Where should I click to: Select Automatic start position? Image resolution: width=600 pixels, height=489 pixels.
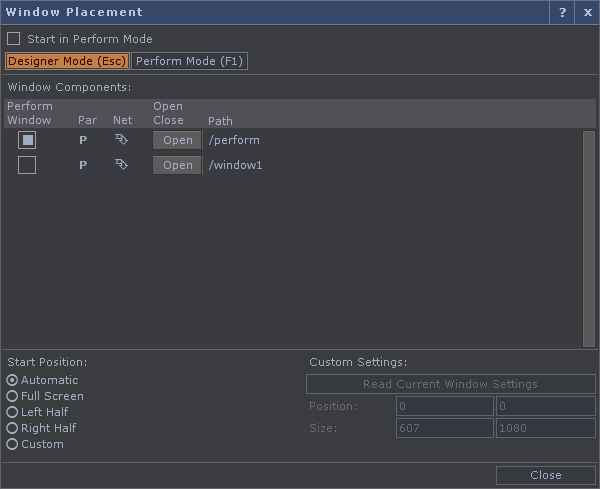tap(12, 380)
